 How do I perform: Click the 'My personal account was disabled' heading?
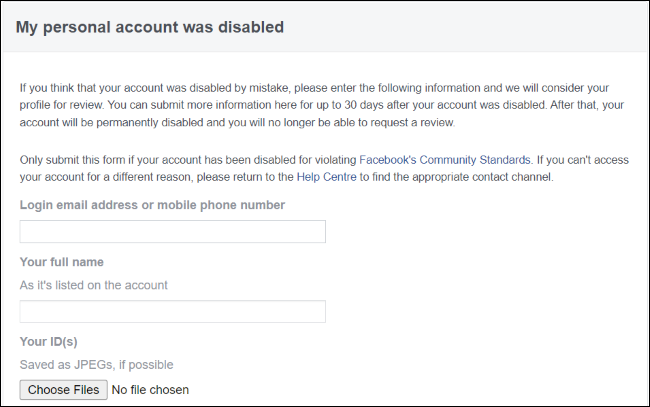pos(150,27)
